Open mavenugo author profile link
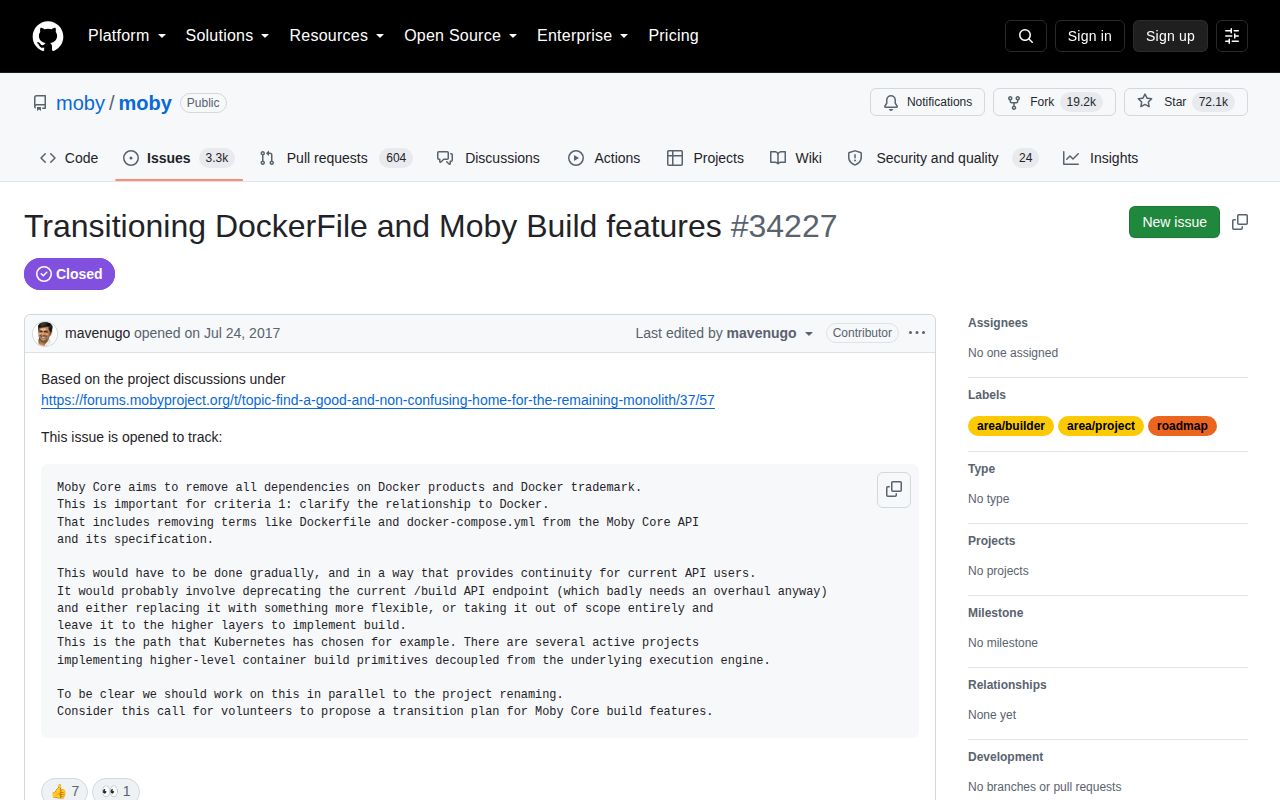The height and width of the screenshot is (800, 1280). point(97,333)
